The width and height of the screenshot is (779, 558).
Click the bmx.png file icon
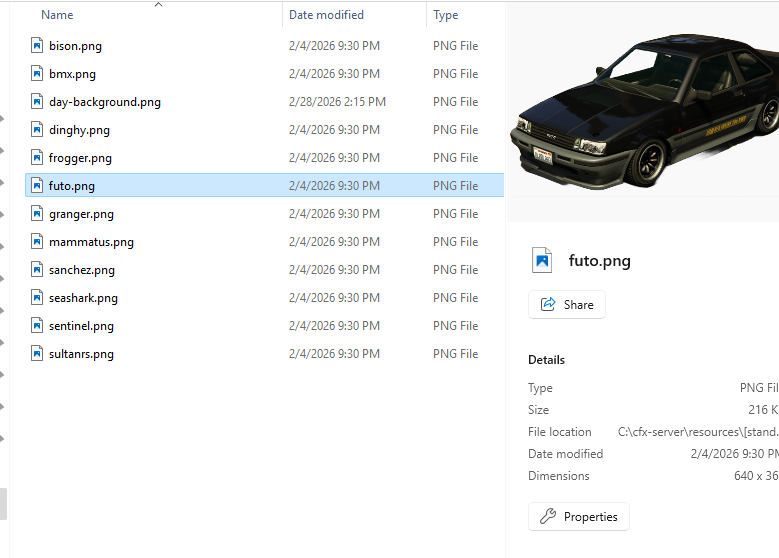point(37,74)
